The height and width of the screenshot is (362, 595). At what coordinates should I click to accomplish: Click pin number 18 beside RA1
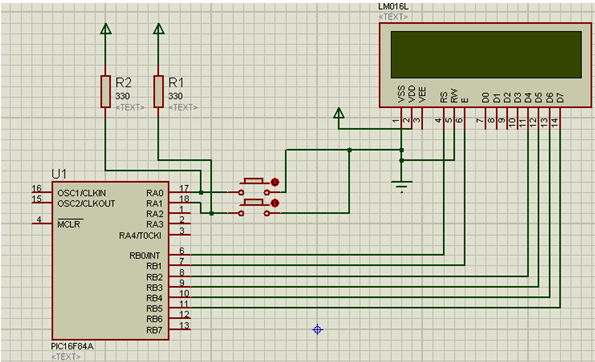[x=184, y=198]
